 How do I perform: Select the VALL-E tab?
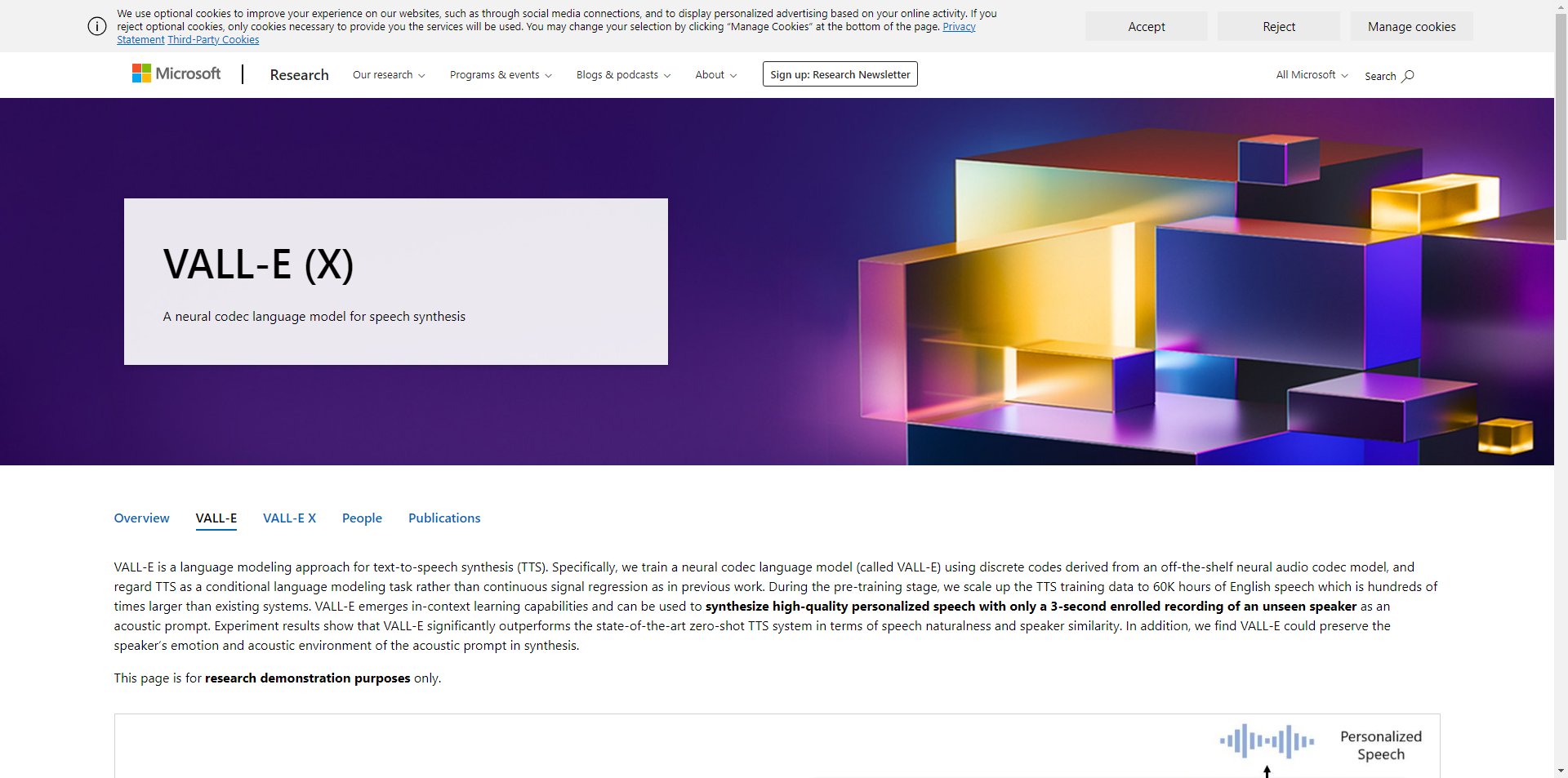click(216, 518)
